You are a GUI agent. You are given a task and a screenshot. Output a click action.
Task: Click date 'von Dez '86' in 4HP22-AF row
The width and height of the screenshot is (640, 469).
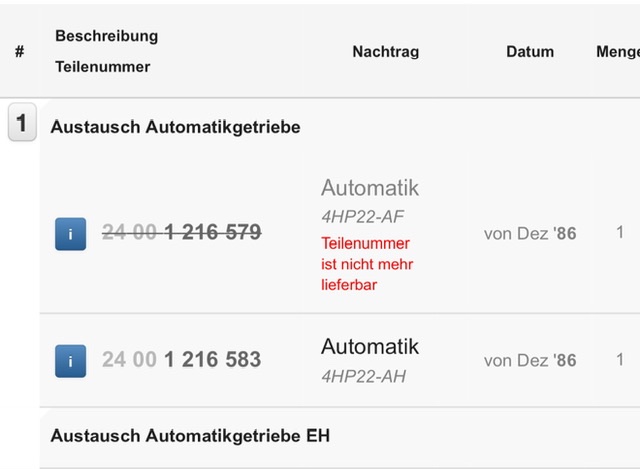click(x=530, y=233)
